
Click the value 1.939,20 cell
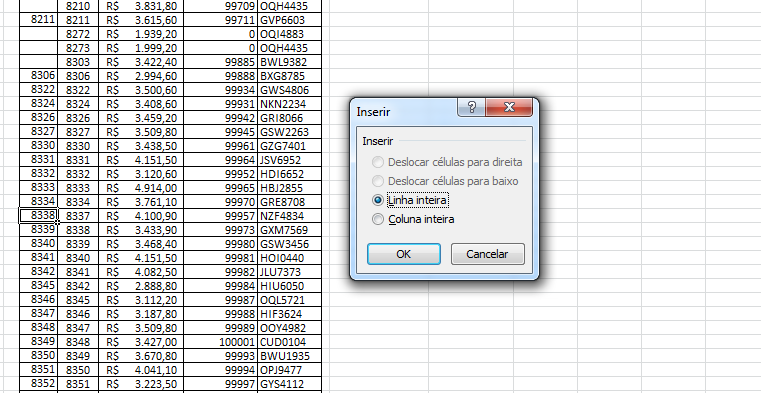(x=141, y=34)
